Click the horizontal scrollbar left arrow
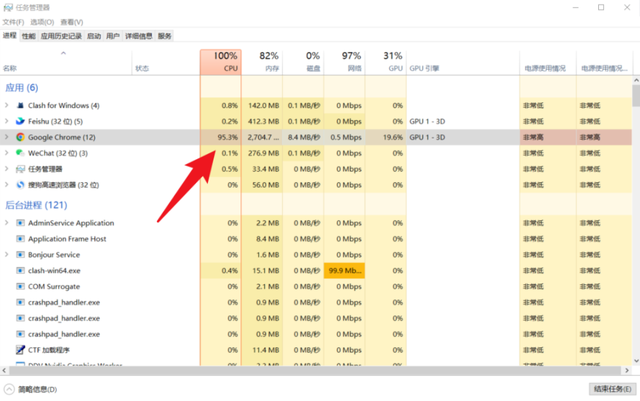 [4, 370]
